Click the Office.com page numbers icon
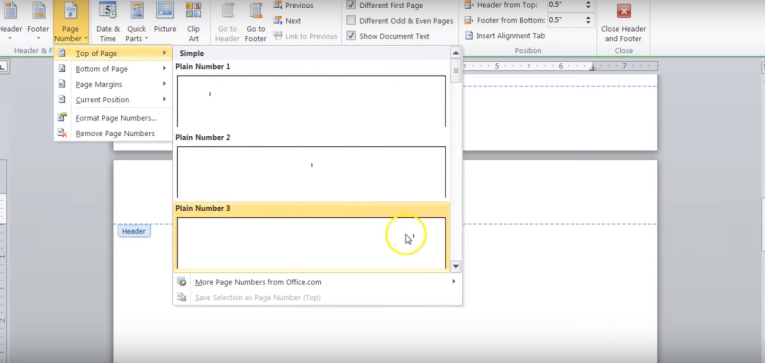765x363 pixels. (182, 282)
